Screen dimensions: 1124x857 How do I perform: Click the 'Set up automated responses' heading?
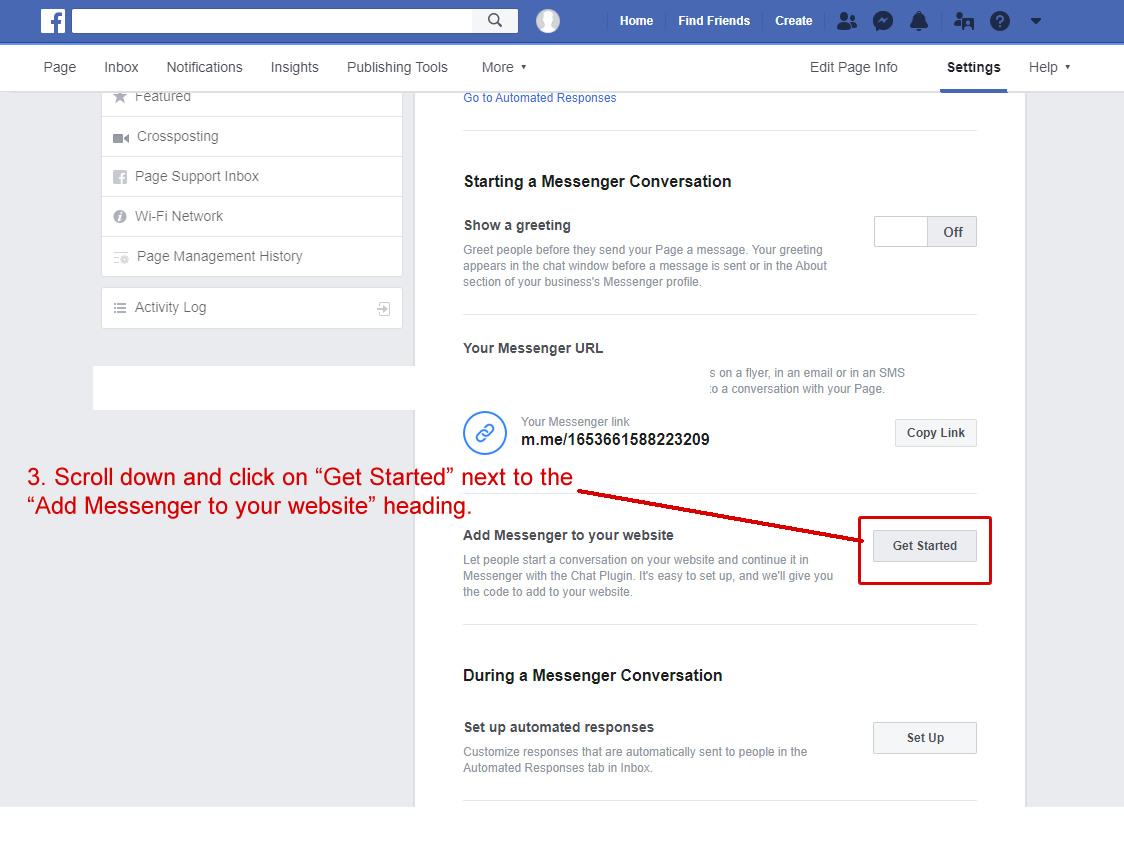tap(559, 727)
